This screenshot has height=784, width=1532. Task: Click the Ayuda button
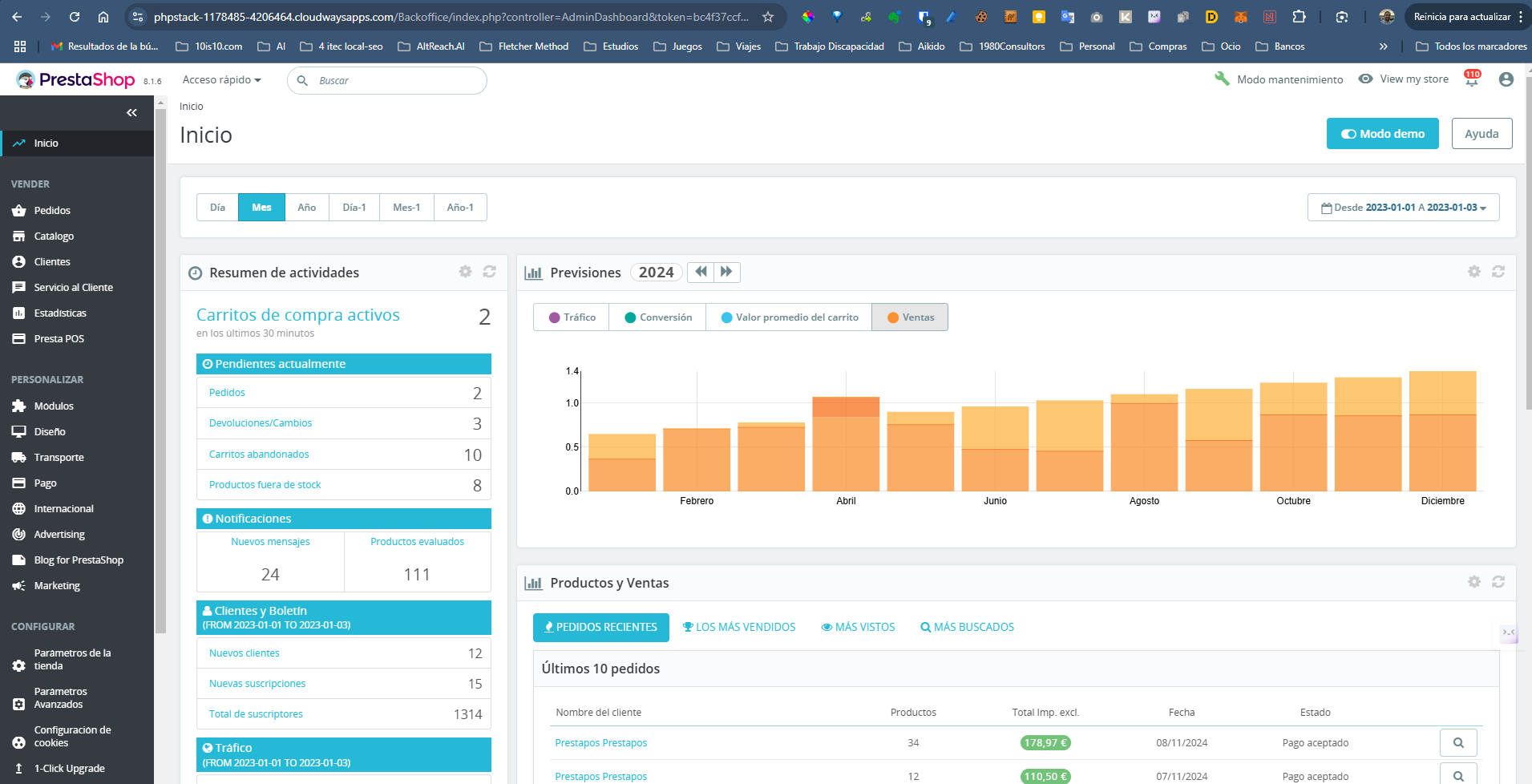1481,134
